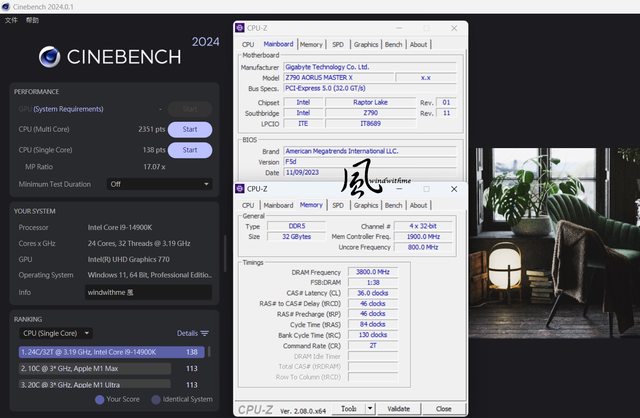Click the Your Score legend dot

[x=100, y=399]
